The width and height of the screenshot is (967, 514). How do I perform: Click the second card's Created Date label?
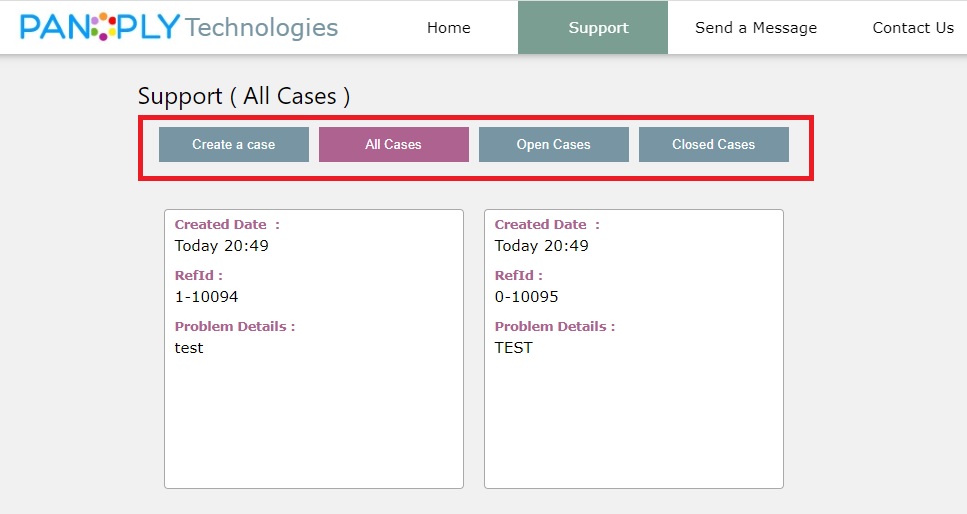tap(547, 225)
